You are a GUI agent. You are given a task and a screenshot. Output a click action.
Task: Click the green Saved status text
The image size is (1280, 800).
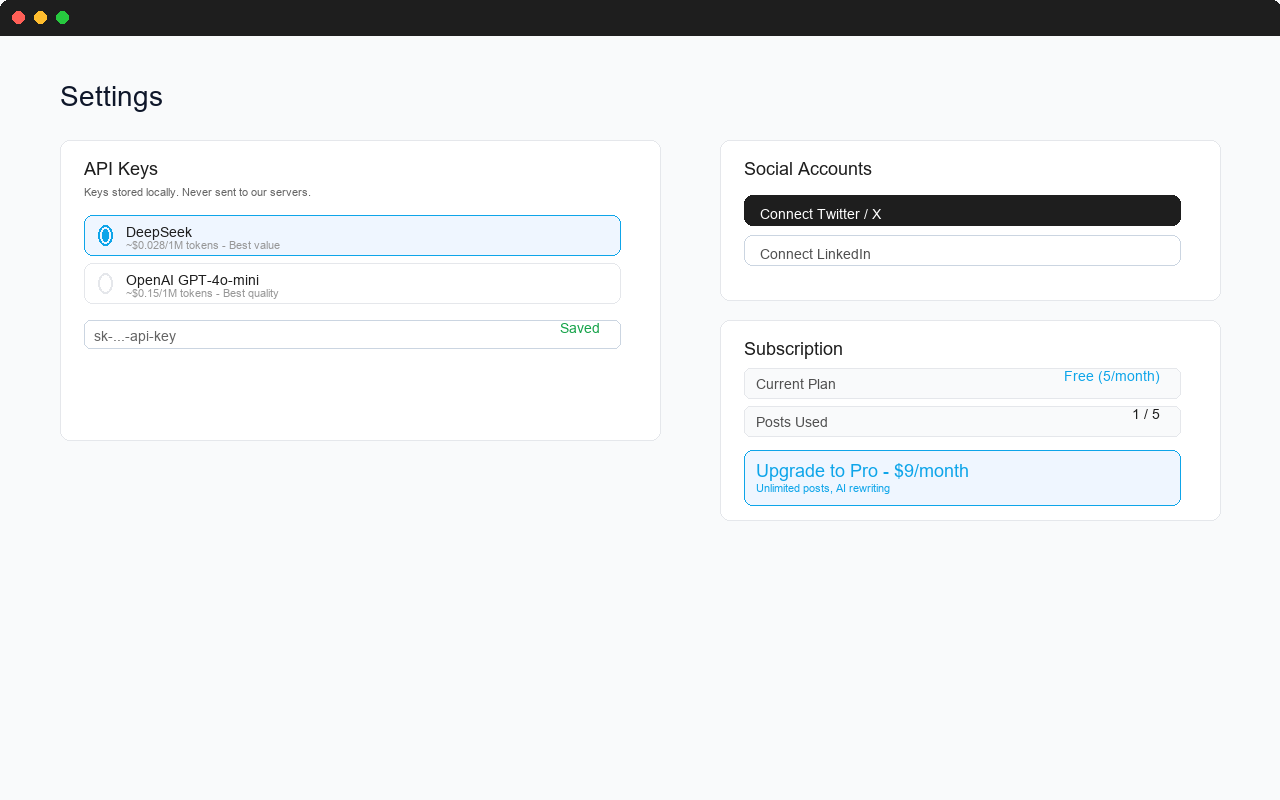580,328
